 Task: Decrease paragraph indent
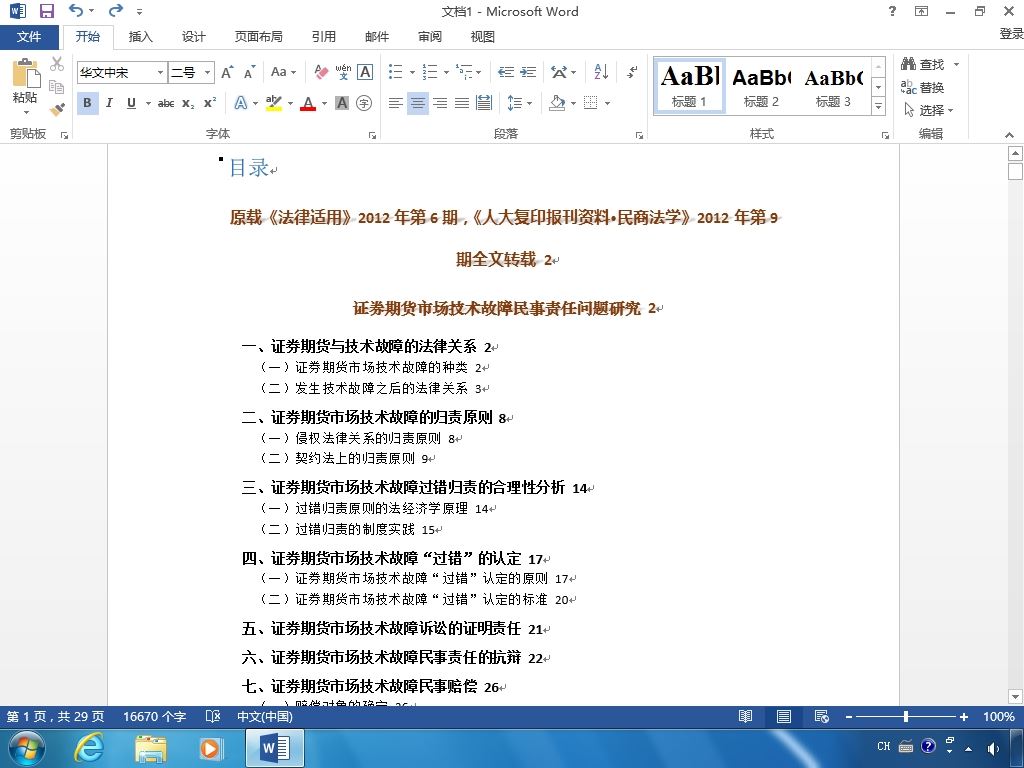(x=505, y=72)
